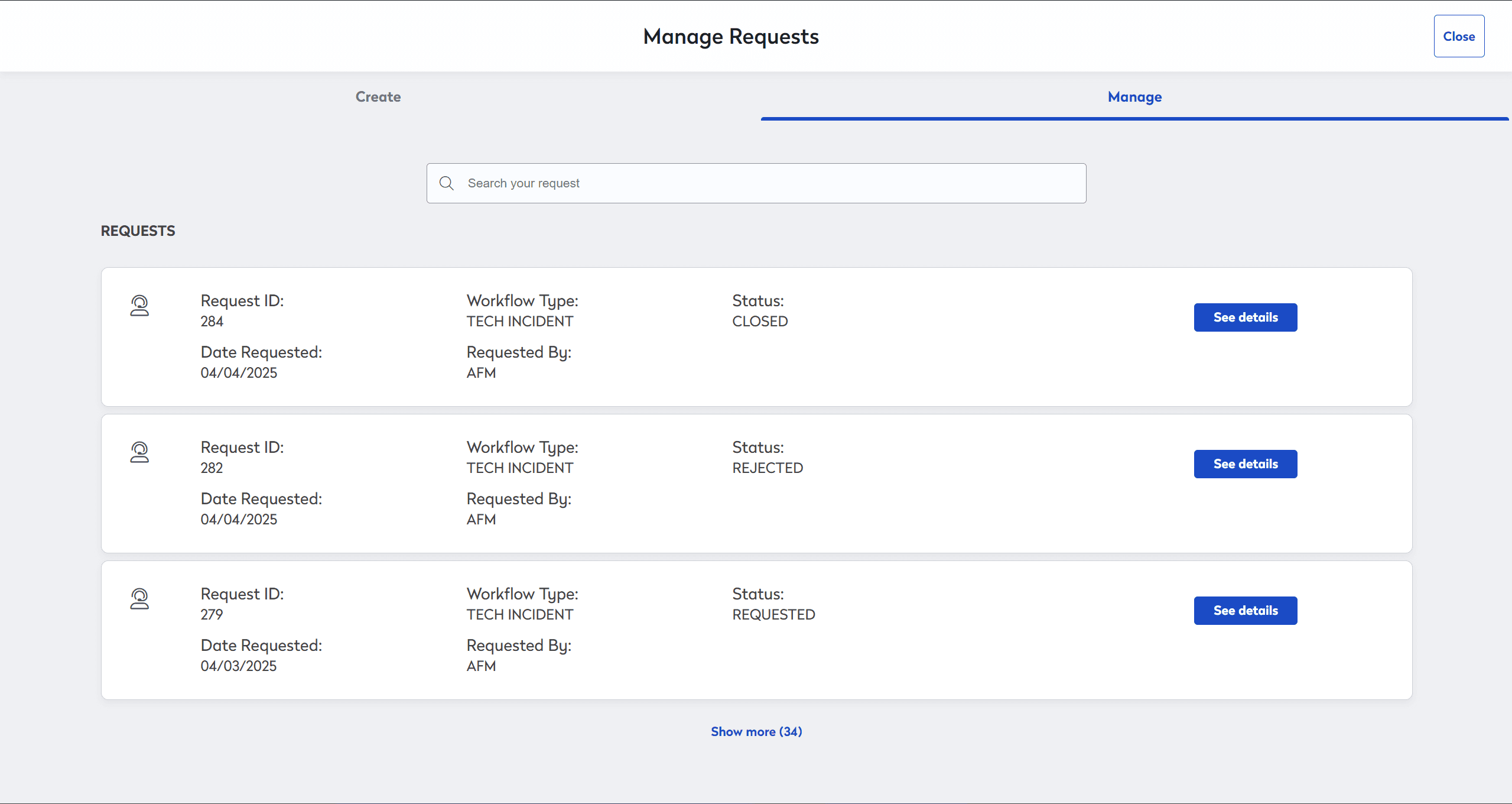Click the magnifier icon in search box
Image resolution: width=1512 pixels, height=804 pixels.
click(447, 183)
